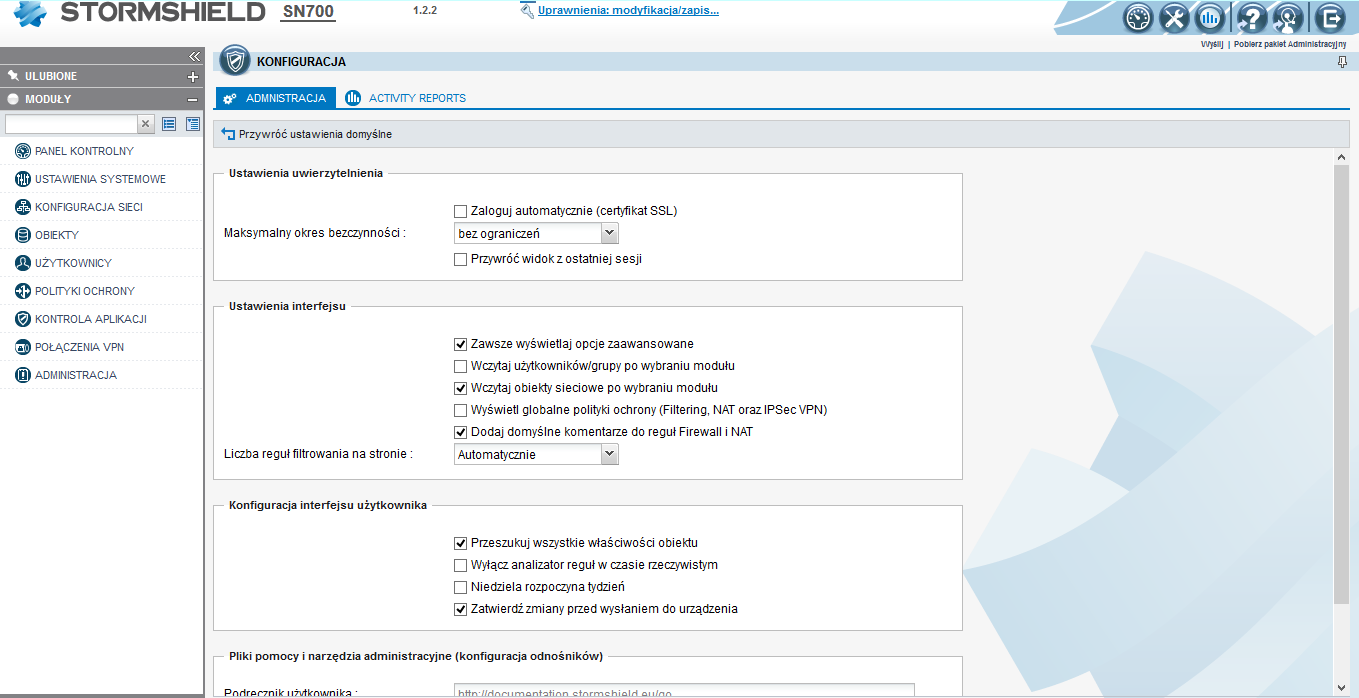Image resolution: width=1359 pixels, height=698 pixels.
Task: Uncheck Wczytaj obiekty sieciowe po wybraniu modułu
Action: pos(460,388)
